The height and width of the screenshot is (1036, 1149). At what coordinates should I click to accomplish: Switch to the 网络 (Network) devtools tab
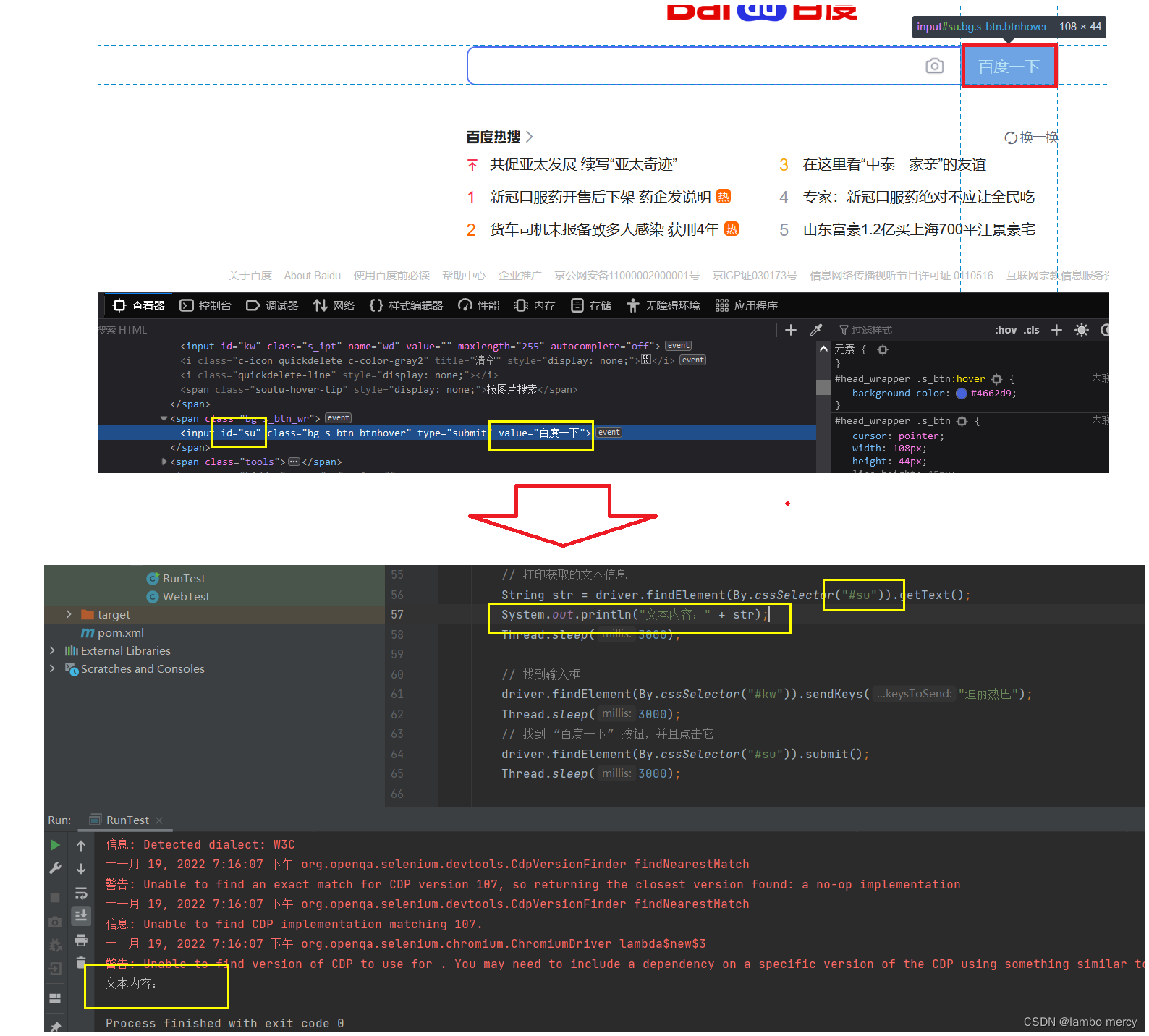[x=334, y=305]
